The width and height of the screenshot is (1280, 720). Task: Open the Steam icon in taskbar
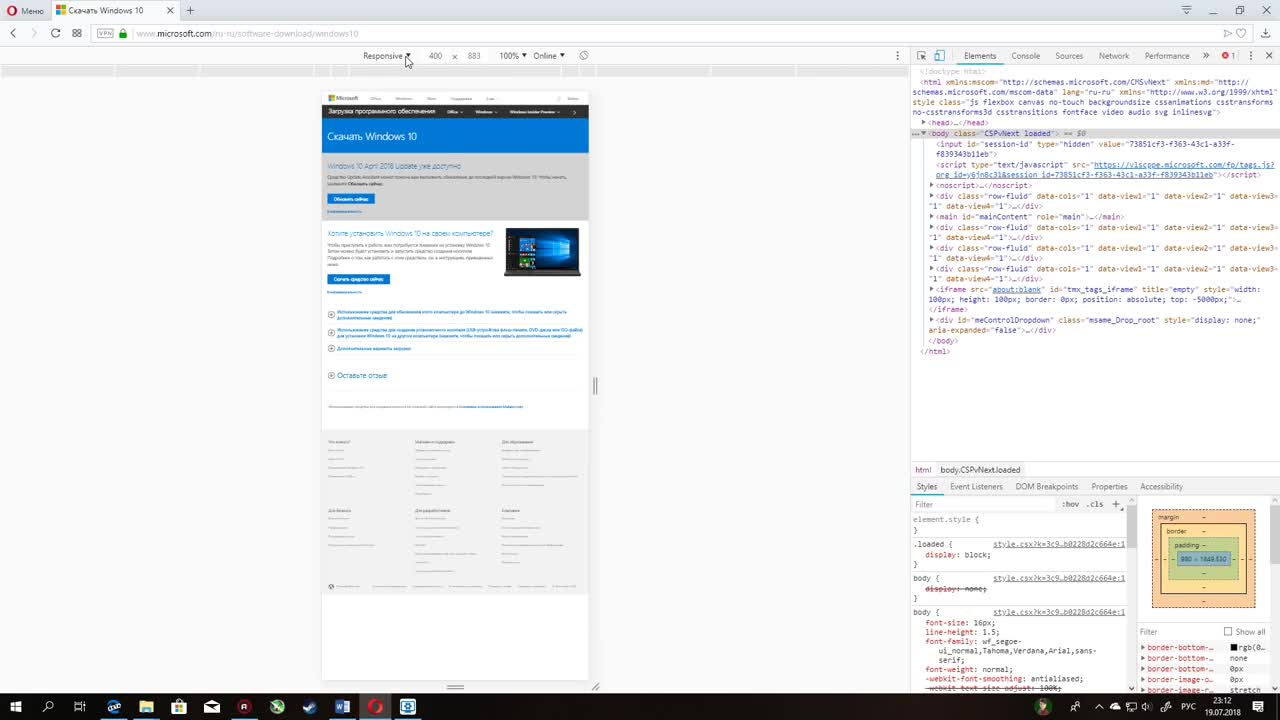(310, 707)
